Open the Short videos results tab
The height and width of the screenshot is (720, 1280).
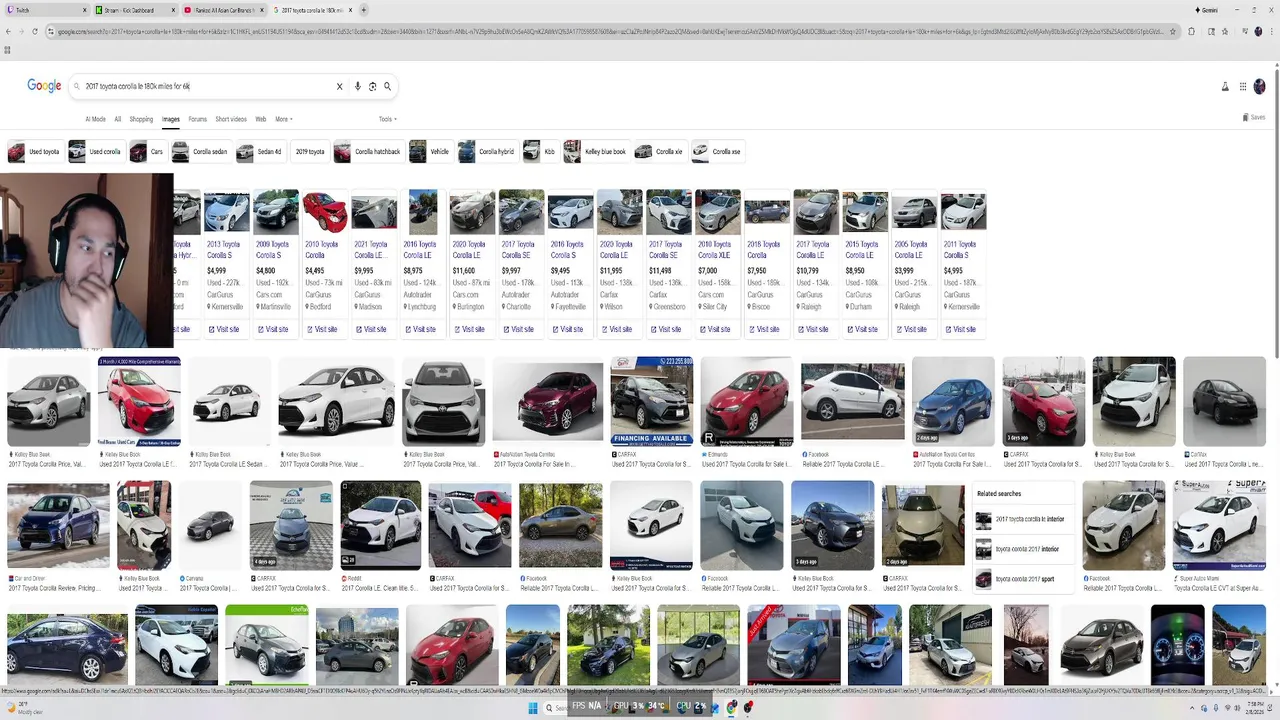click(231, 119)
